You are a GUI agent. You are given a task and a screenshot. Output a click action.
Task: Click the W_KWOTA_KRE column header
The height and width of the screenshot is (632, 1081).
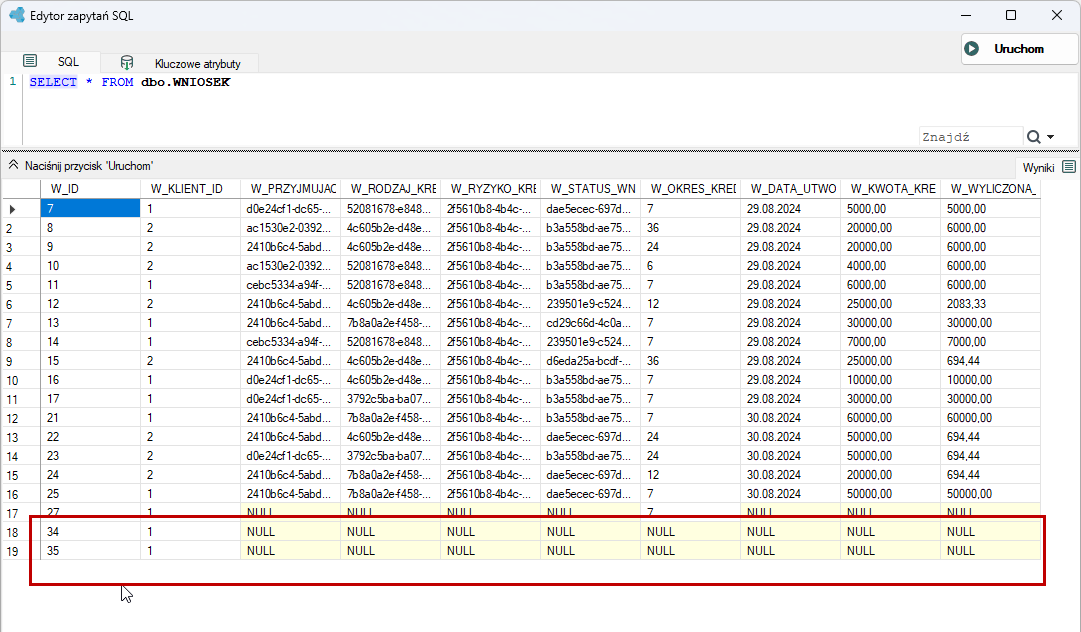(x=890, y=189)
